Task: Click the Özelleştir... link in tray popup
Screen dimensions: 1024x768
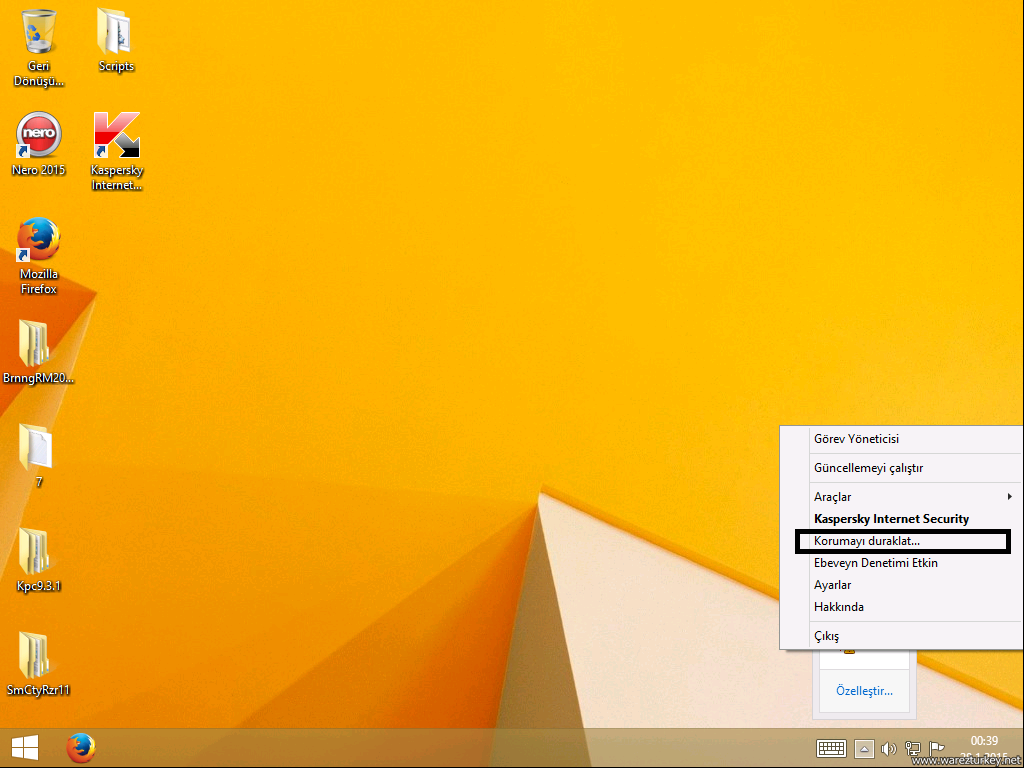Action: point(864,691)
